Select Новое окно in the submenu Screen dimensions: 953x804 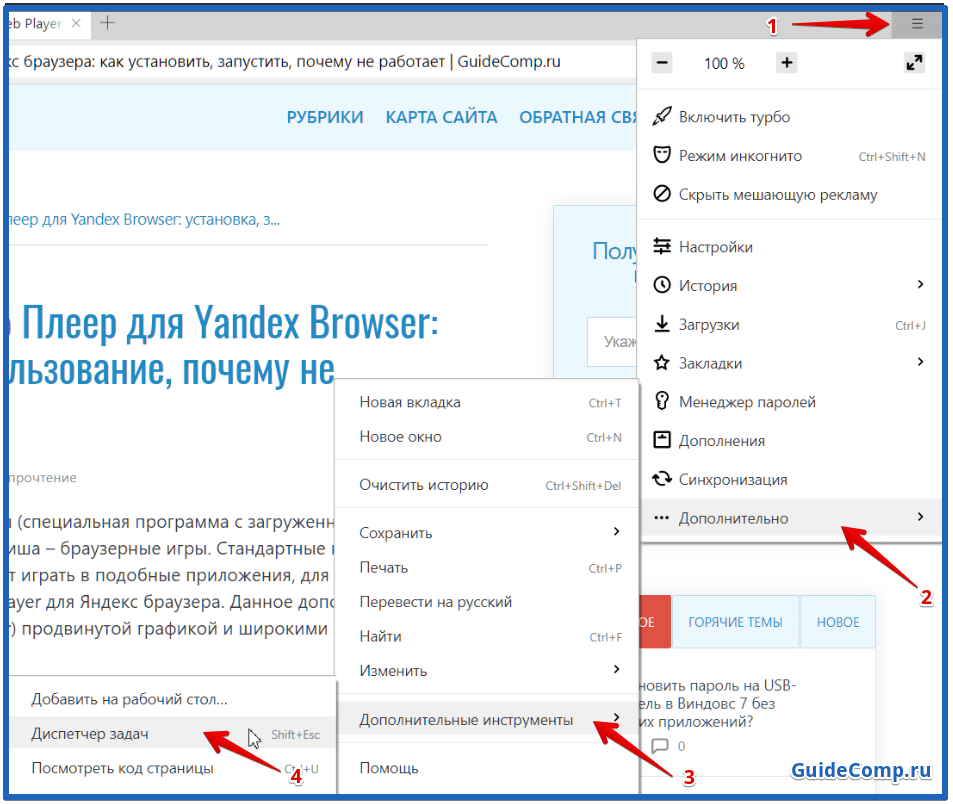(x=487, y=437)
